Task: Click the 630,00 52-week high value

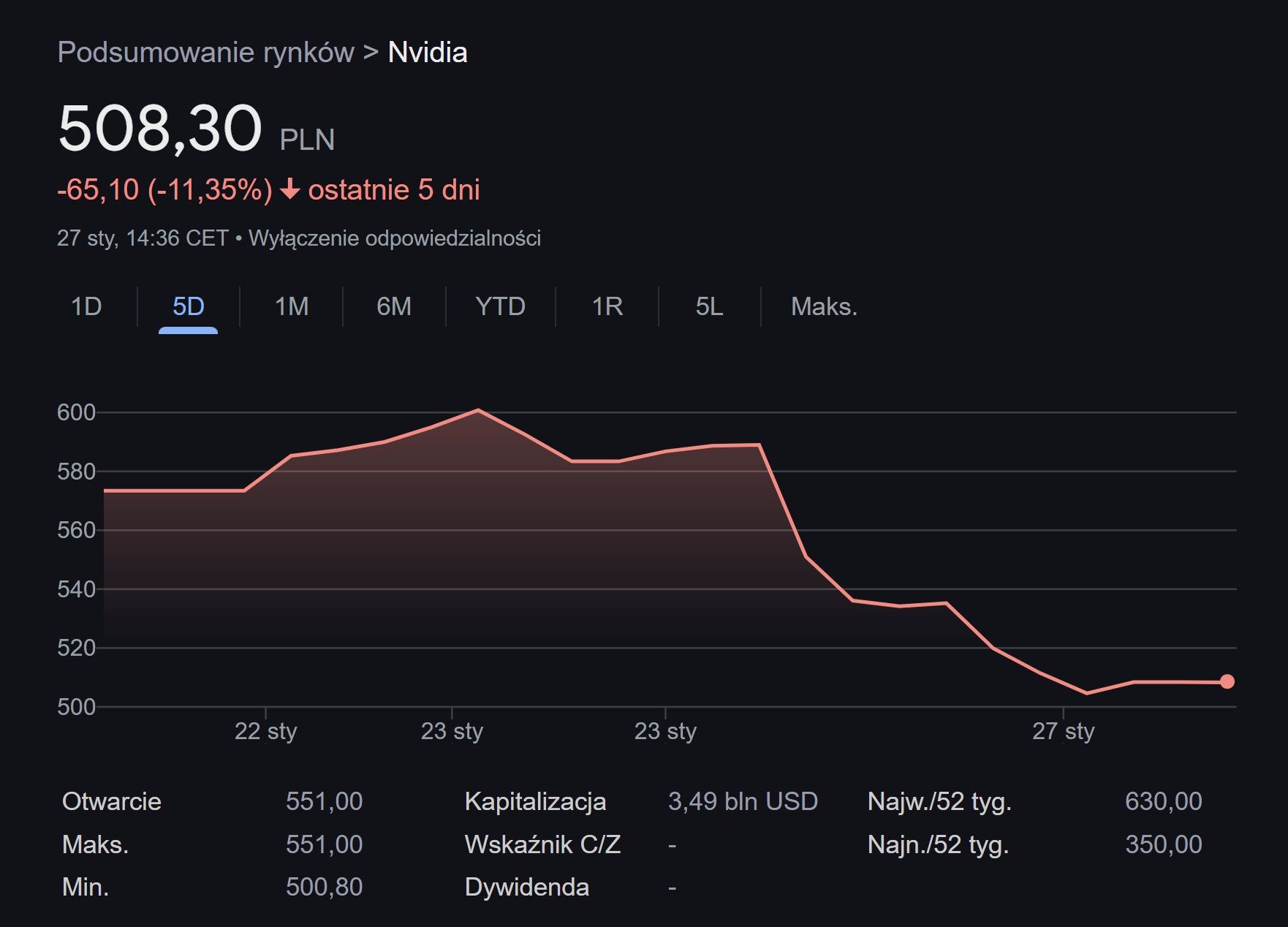Action: 1163,801
